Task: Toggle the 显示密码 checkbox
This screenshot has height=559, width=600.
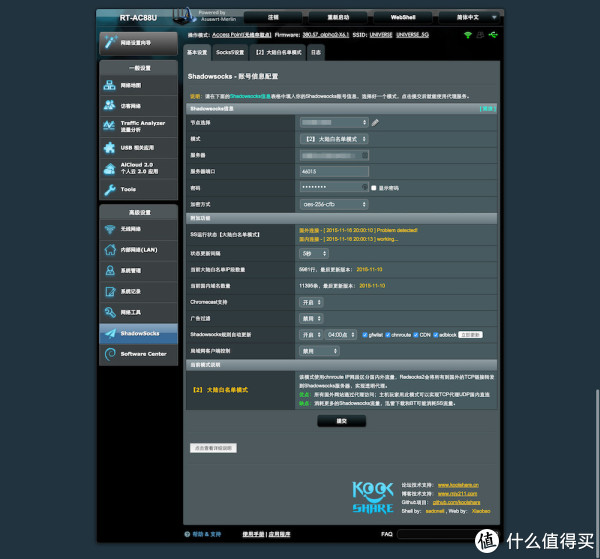Action: click(x=374, y=187)
